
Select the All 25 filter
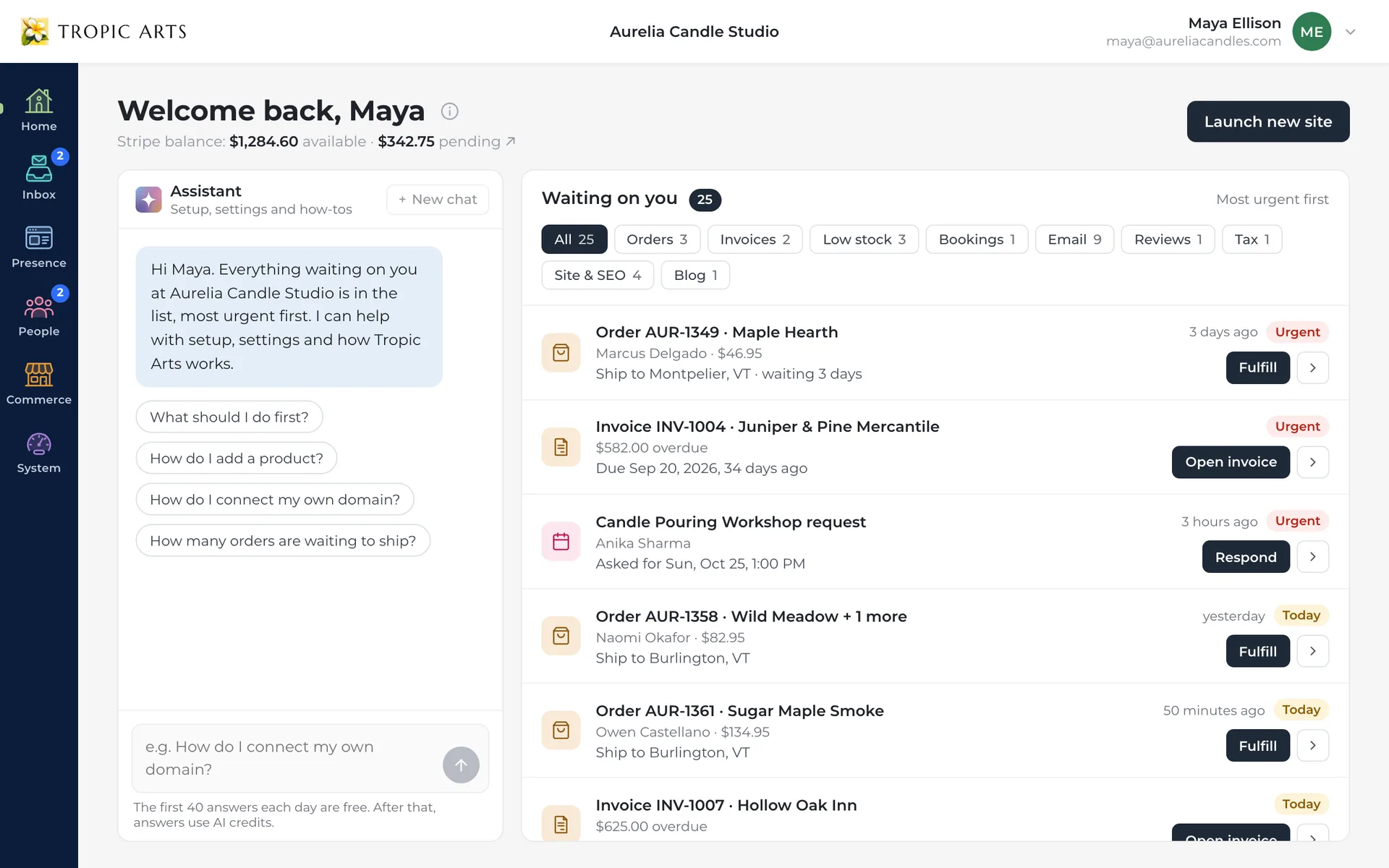tap(574, 239)
